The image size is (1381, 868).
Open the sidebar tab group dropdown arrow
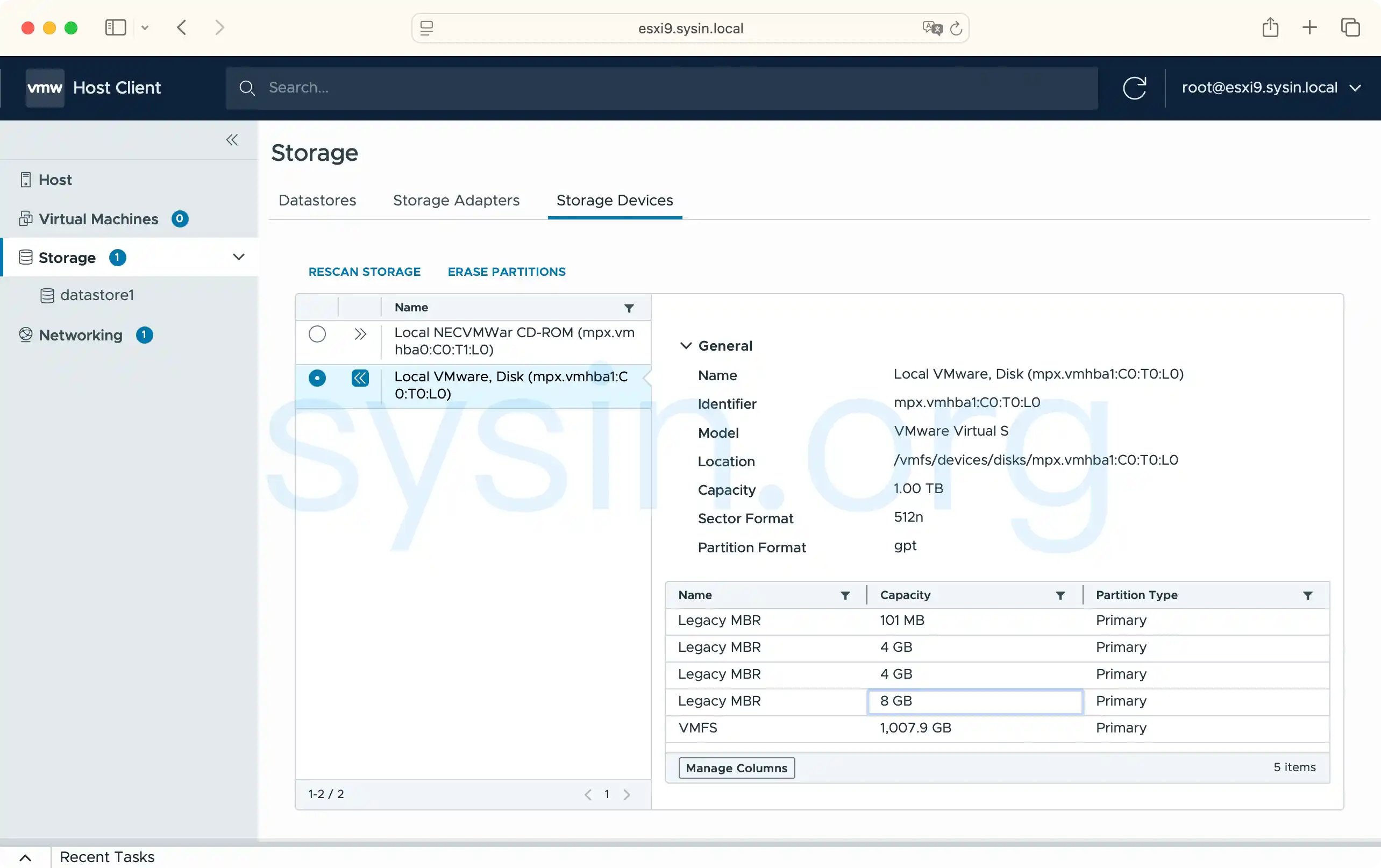[x=145, y=27]
